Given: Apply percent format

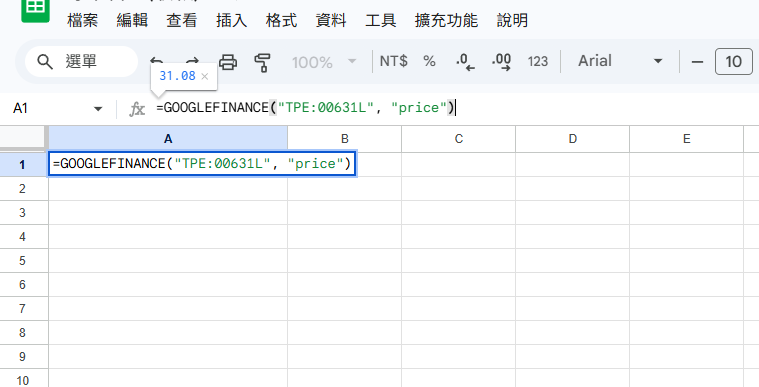Looking at the screenshot, I should click(429, 62).
